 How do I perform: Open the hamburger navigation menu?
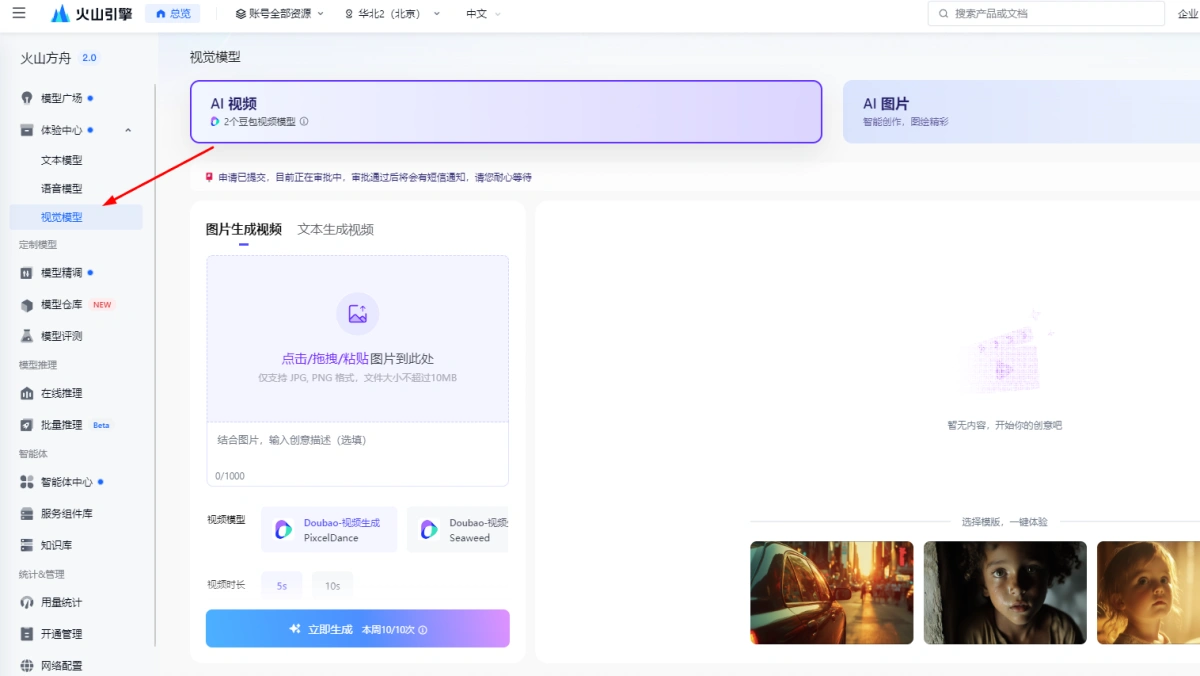pos(19,13)
